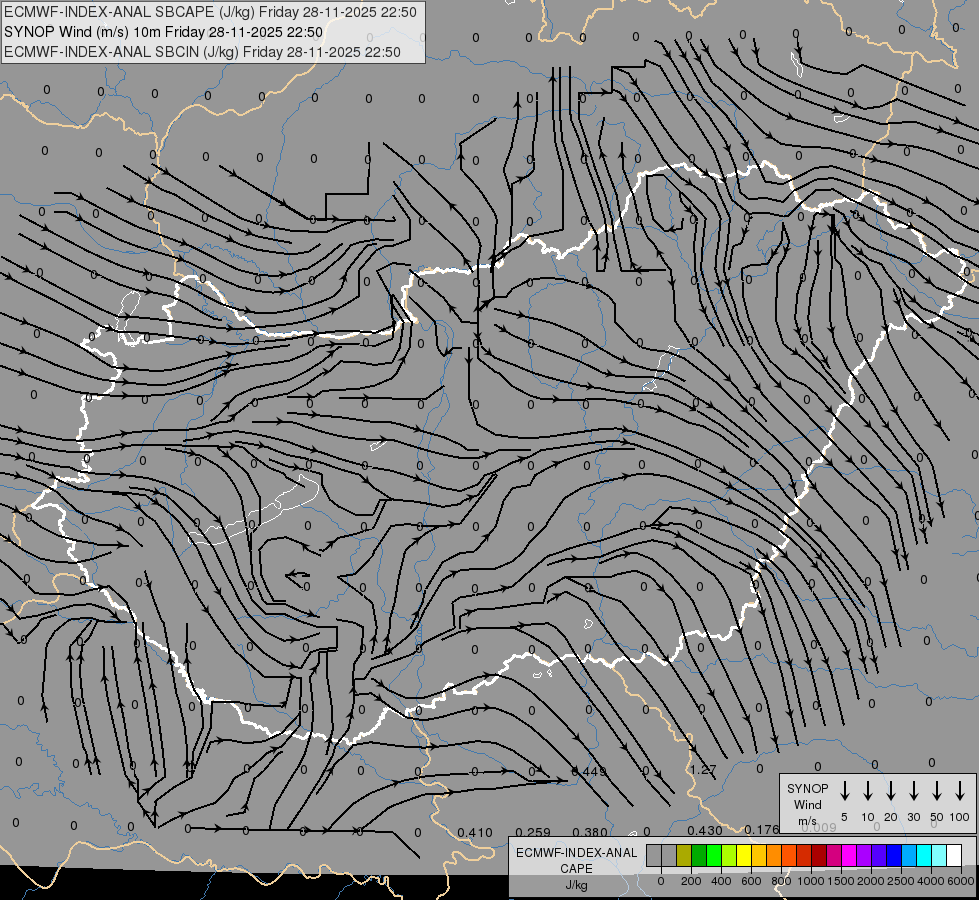Select the olive 200 J/kg CAPE swatch
The width and height of the screenshot is (979, 900).
[684, 856]
